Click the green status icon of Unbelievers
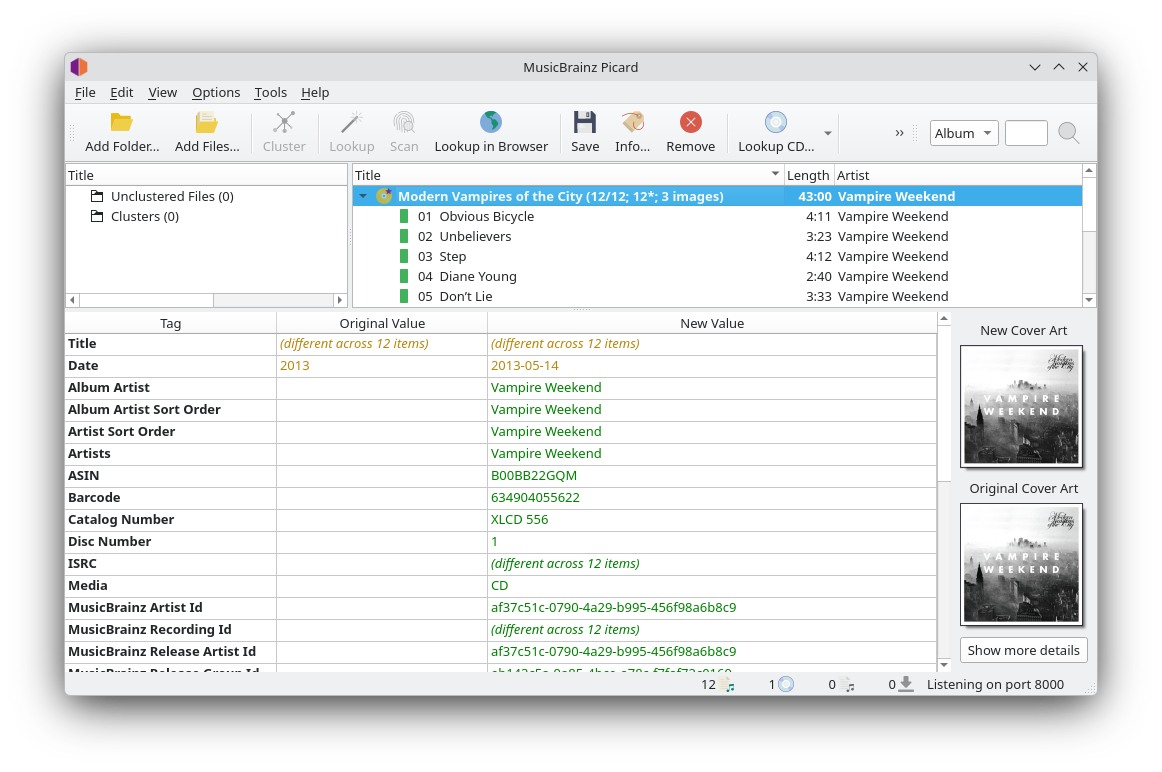The width and height of the screenshot is (1162, 772). pyautogui.click(x=404, y=236)
